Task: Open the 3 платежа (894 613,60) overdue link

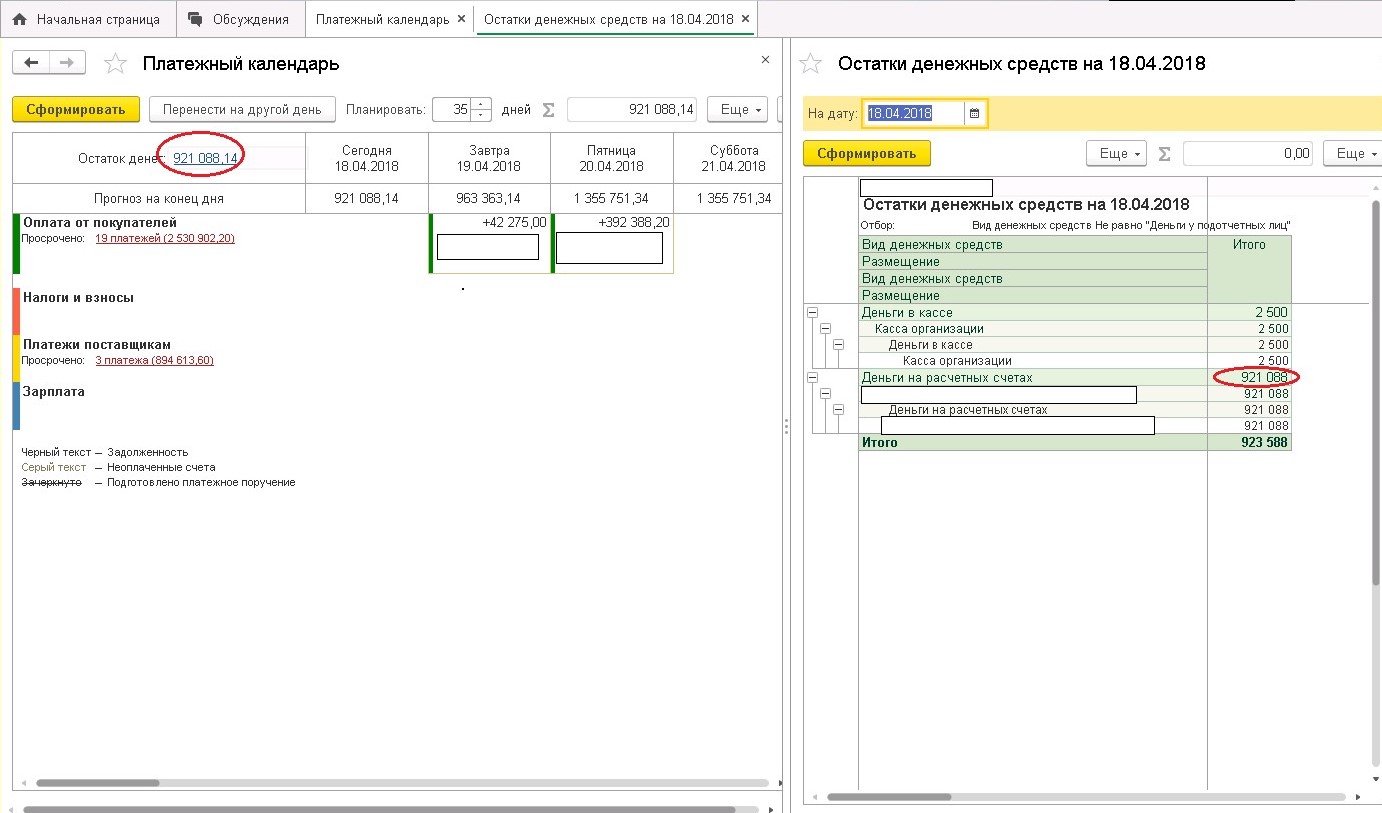Action: click(x=155, y=360)
